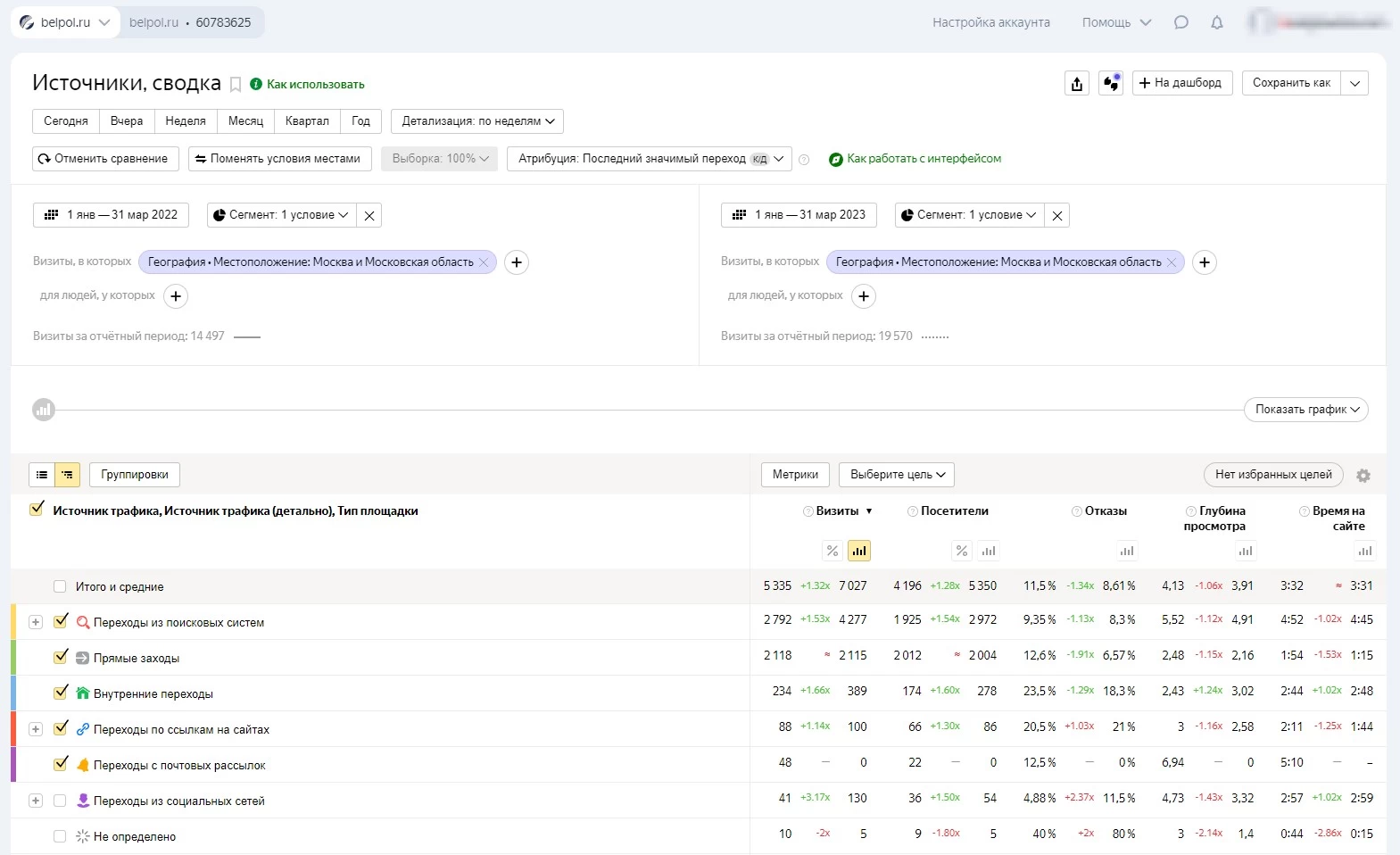Open the notifications bell icon
The width and height of the screenshot is (1400, 855).
click(1216, 22)
